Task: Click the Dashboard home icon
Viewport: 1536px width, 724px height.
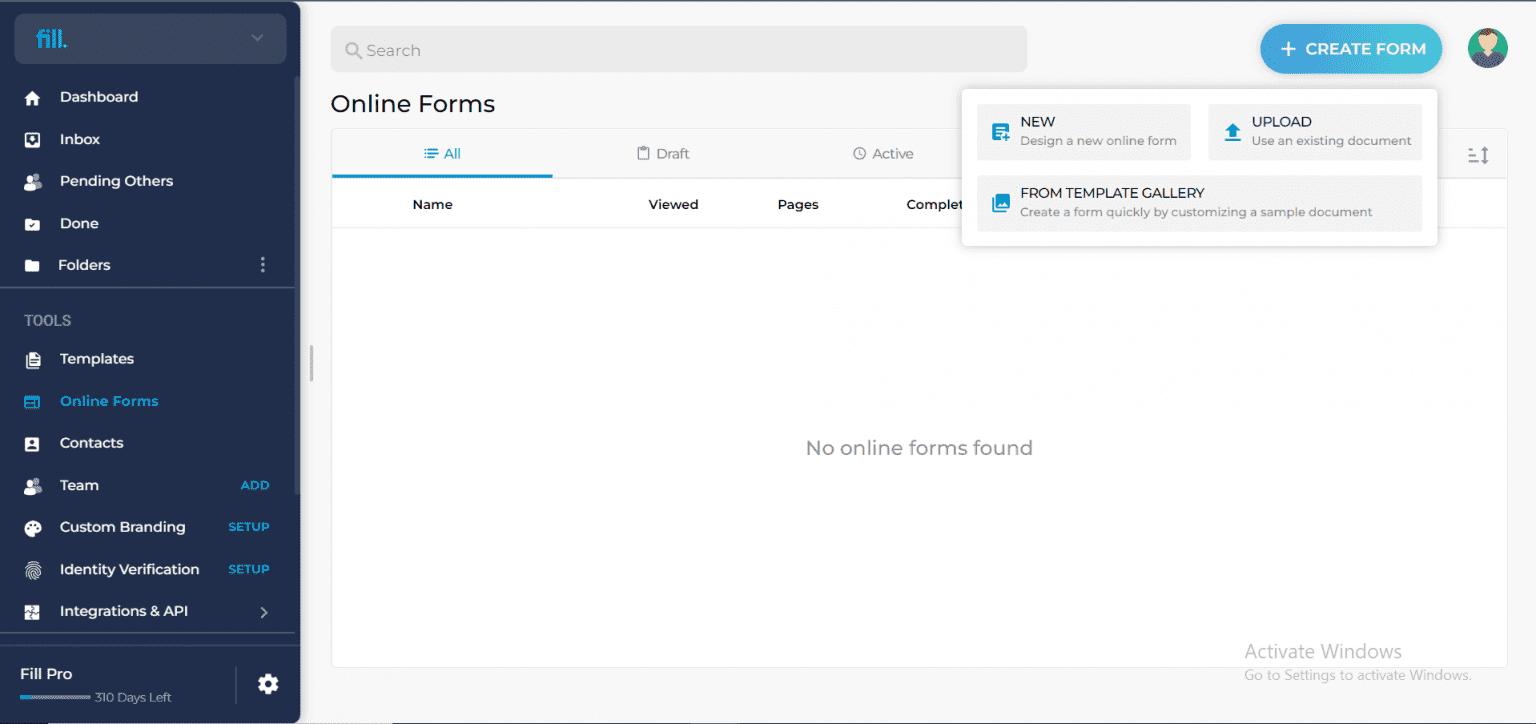Action: [x=34, y=96]
